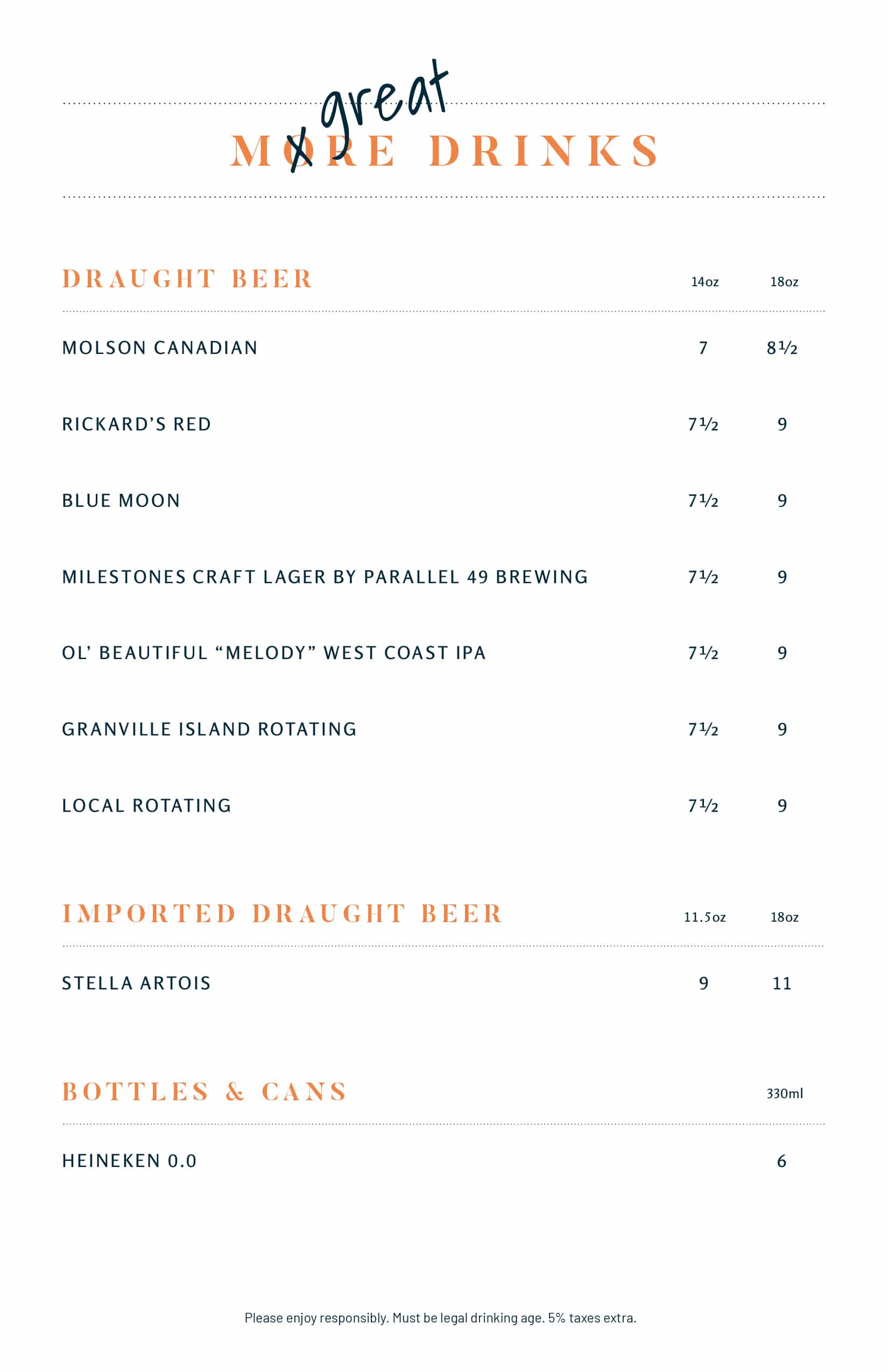Select the 14oz column header
This screenshot has height=1372, width=888.
tap(704, 282)
